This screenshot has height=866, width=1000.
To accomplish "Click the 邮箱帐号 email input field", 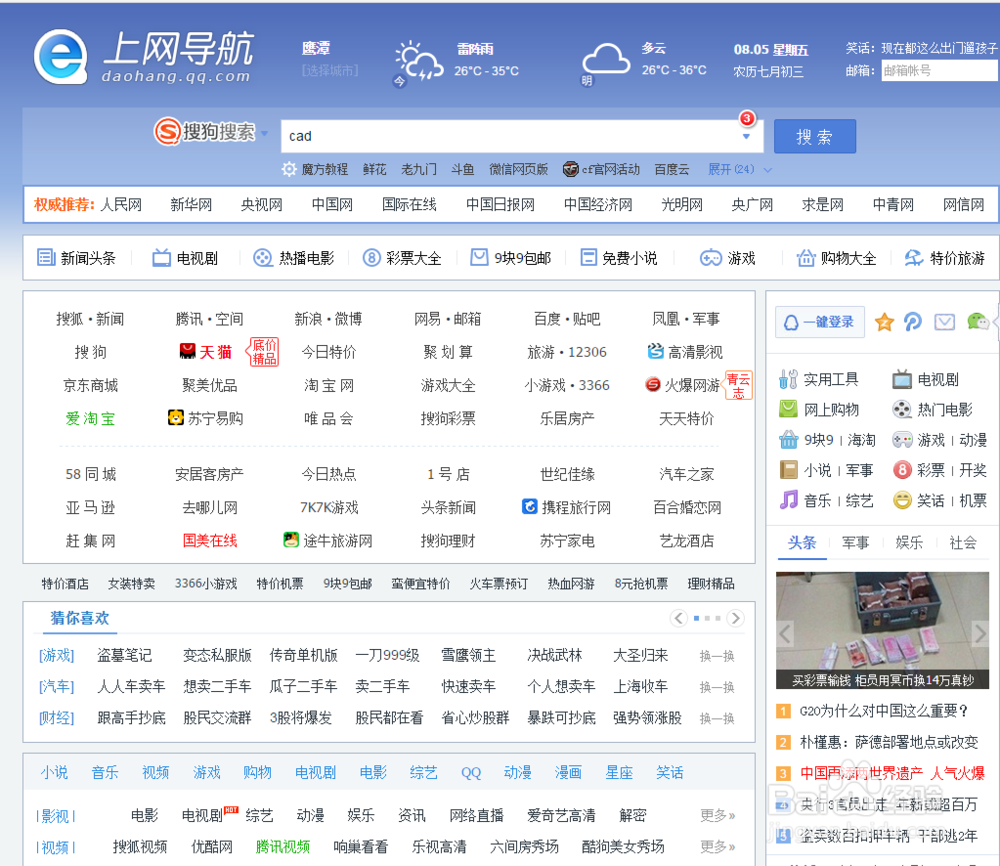I will [x=939, y=71].
